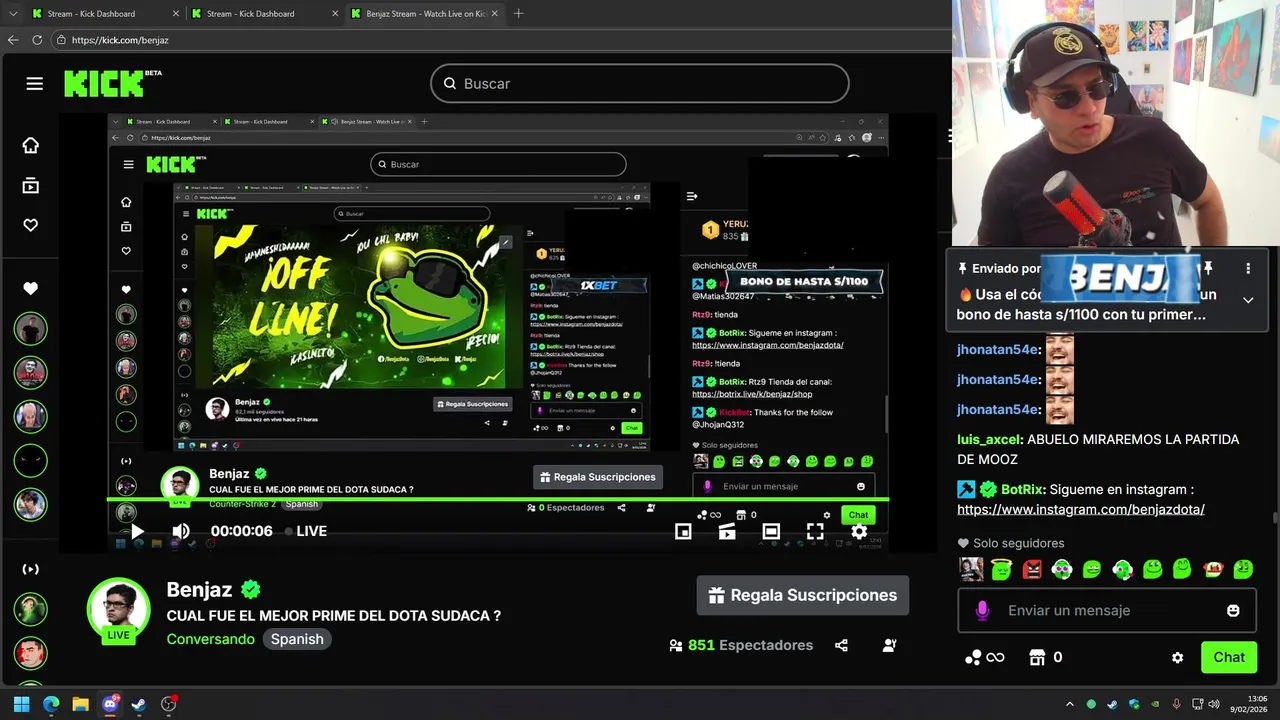The image size is (1280, 720).
Task: Enable mini player mode in video controls
Action: (x=683, y=531)
